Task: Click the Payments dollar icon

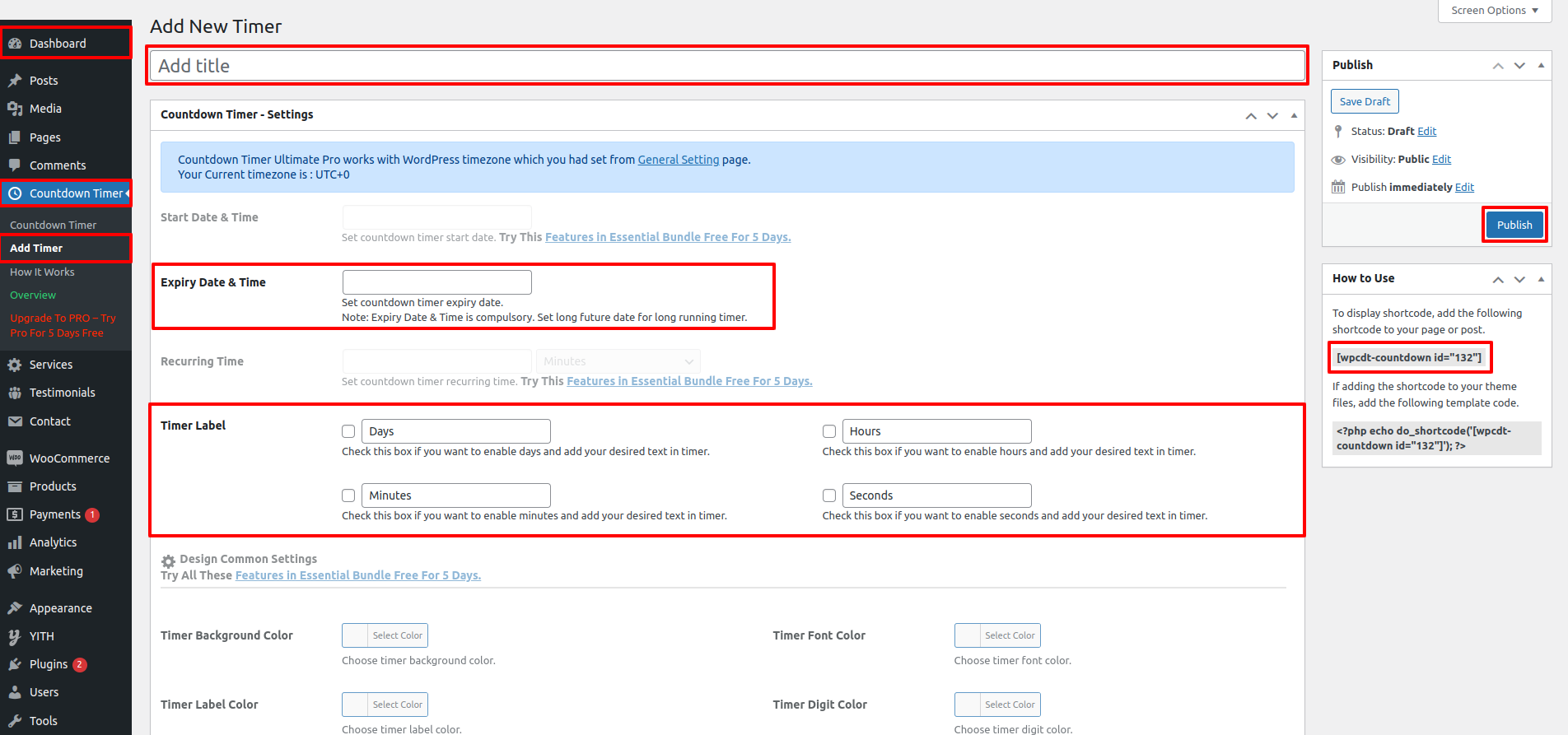Action: click(15, 514)
